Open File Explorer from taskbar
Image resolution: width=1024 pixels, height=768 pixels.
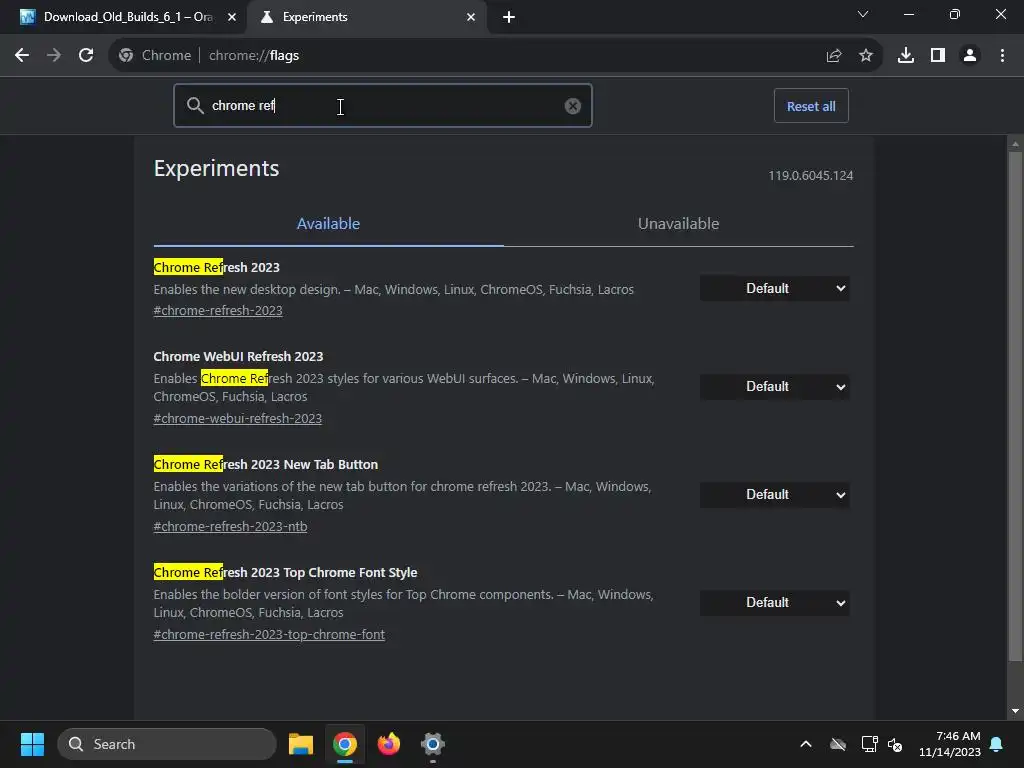(x=301, y=744)
